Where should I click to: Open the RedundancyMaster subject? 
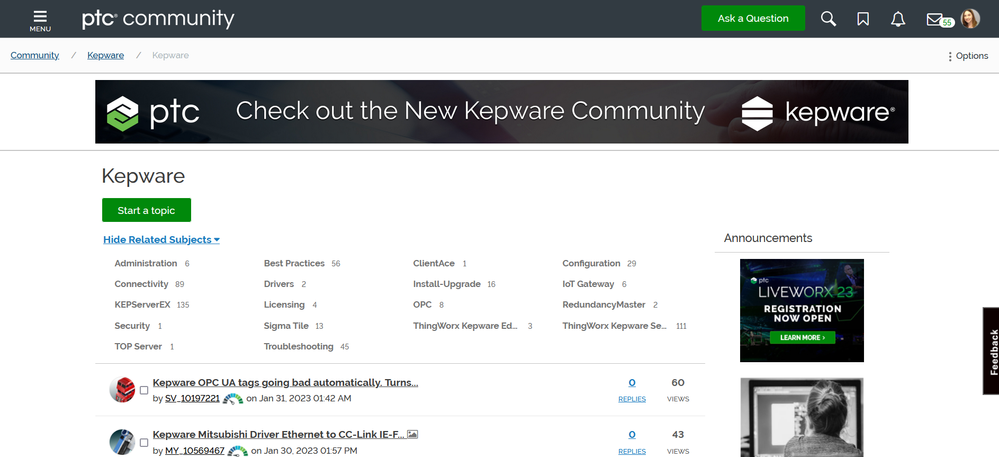pyautogui.click(x=604, y=305)
